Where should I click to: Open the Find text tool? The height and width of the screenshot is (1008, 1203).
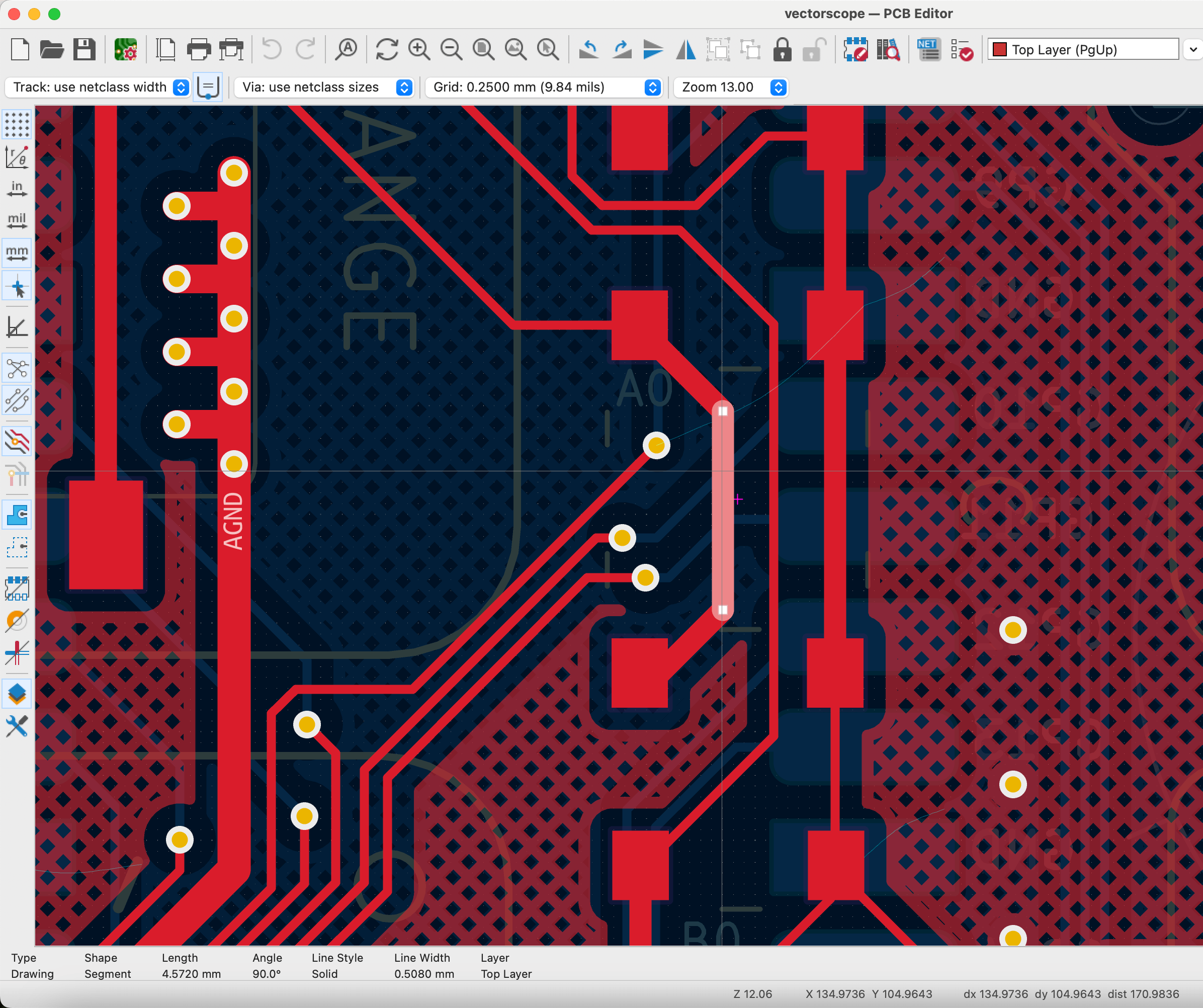(346, 50)
